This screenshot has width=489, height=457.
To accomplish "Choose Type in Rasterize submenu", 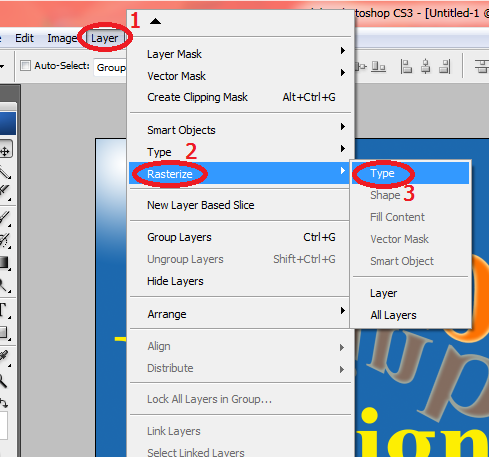I will click(x=411, y=173).
